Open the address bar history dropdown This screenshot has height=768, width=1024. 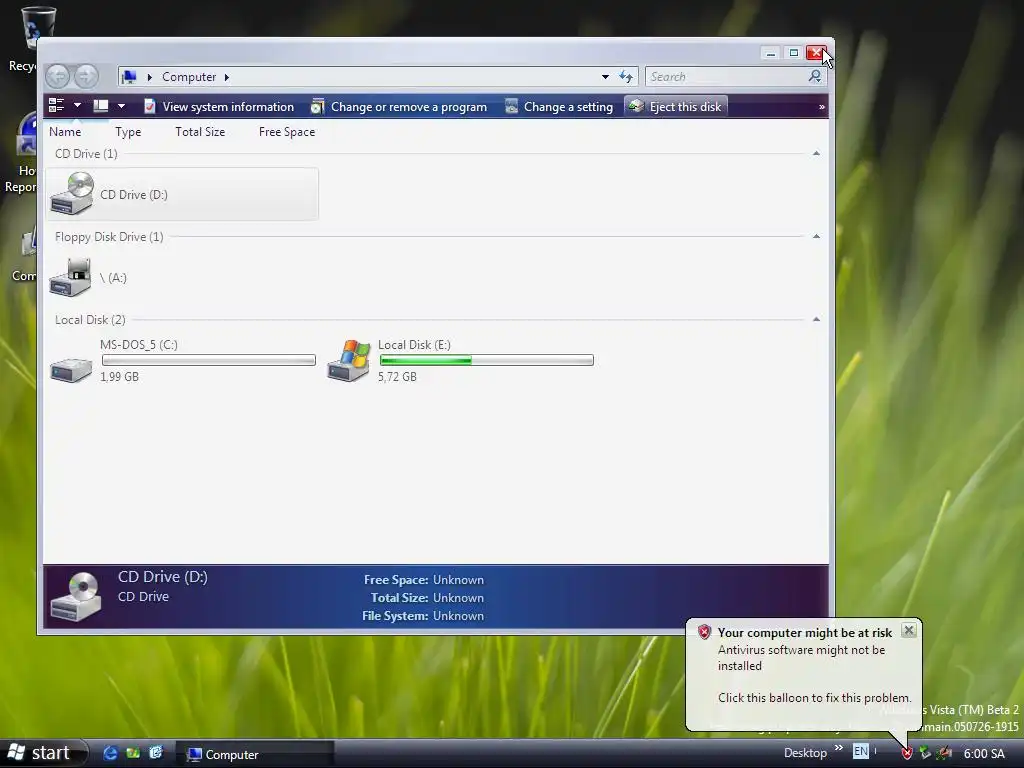coord(605,77)
